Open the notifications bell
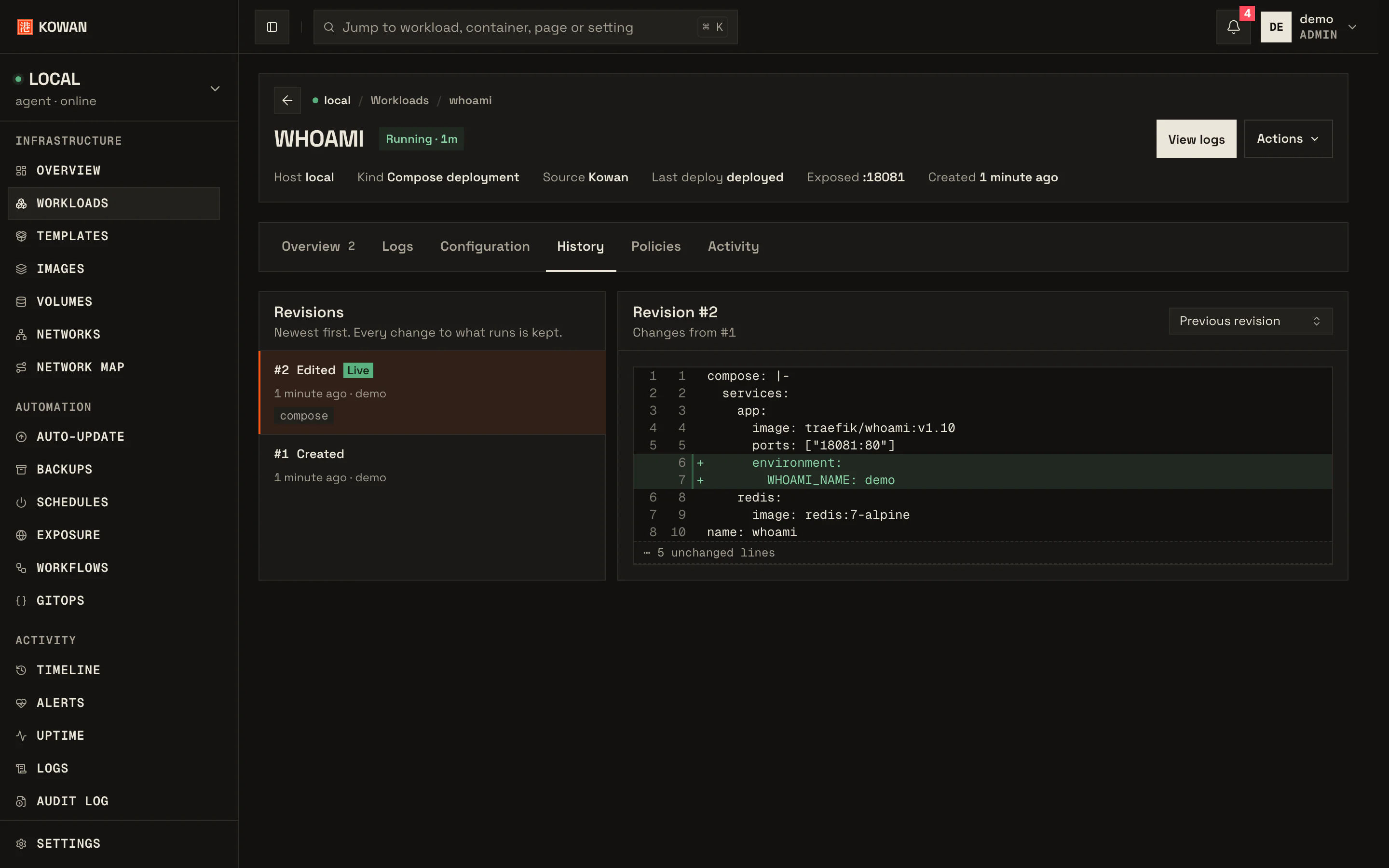 (1233, 27)
